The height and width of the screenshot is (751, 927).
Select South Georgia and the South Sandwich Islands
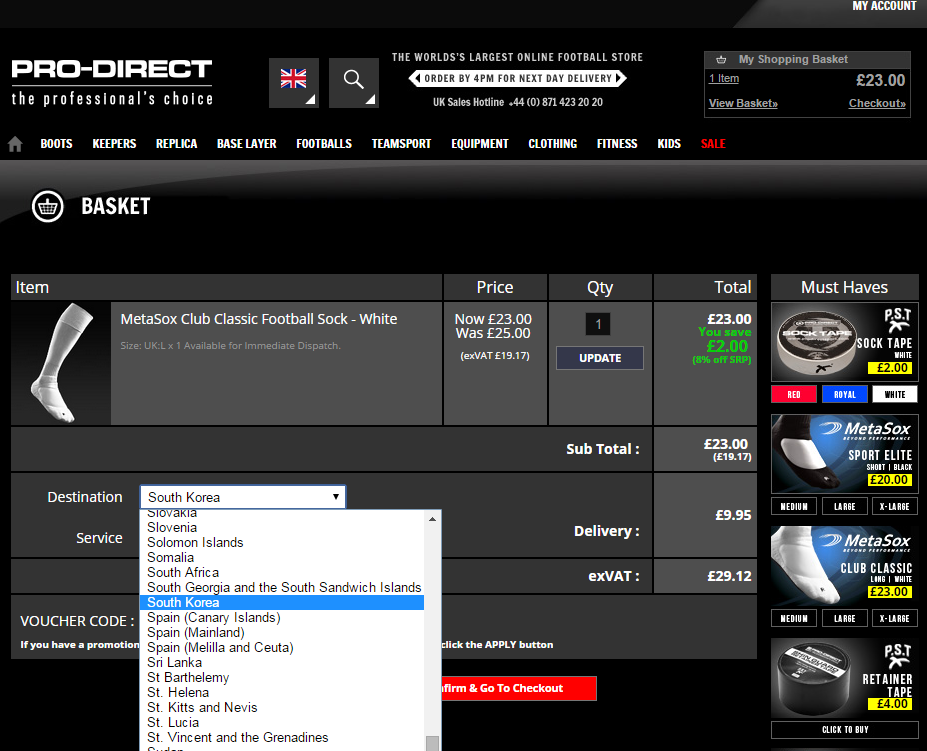click(x=281, y=588)
